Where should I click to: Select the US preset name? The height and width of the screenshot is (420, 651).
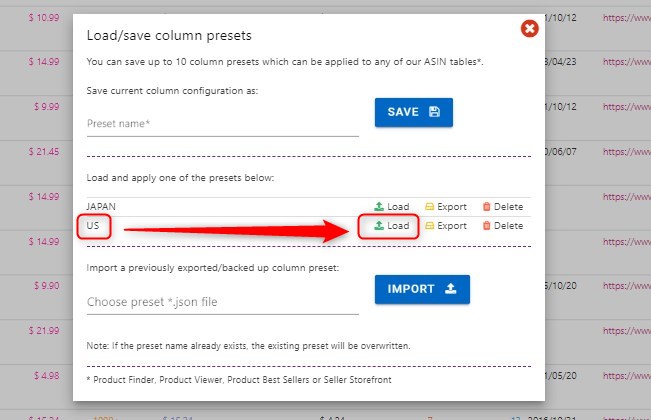click(x=93, y=226)
